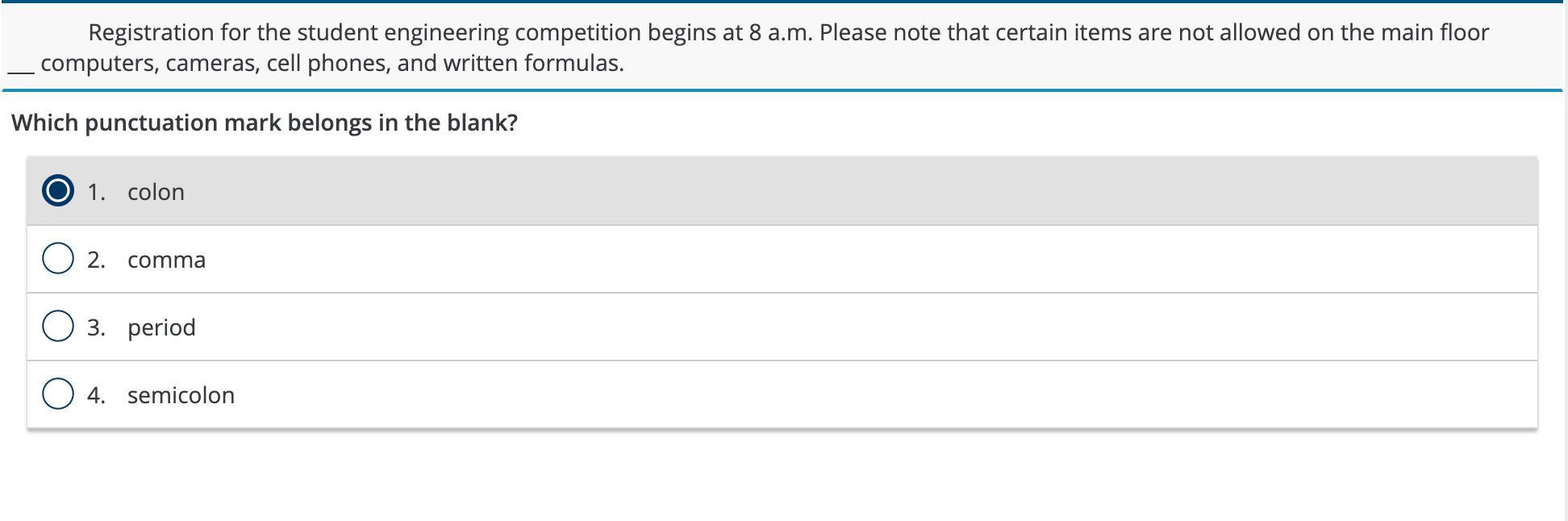
Task: Click the word 'computers' in the passage
Action: (x=98, y=63)
